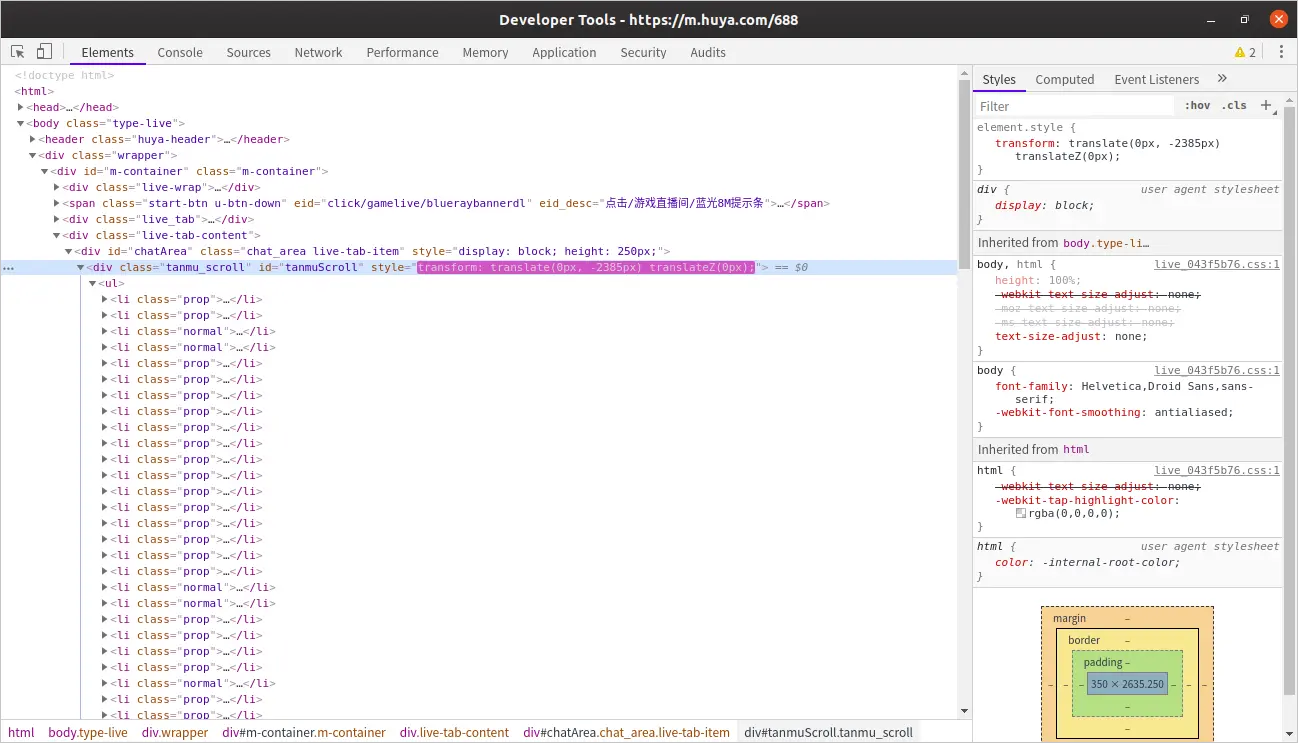Open the Network tab
1298x743 pixels.
(x=318, y=52)
